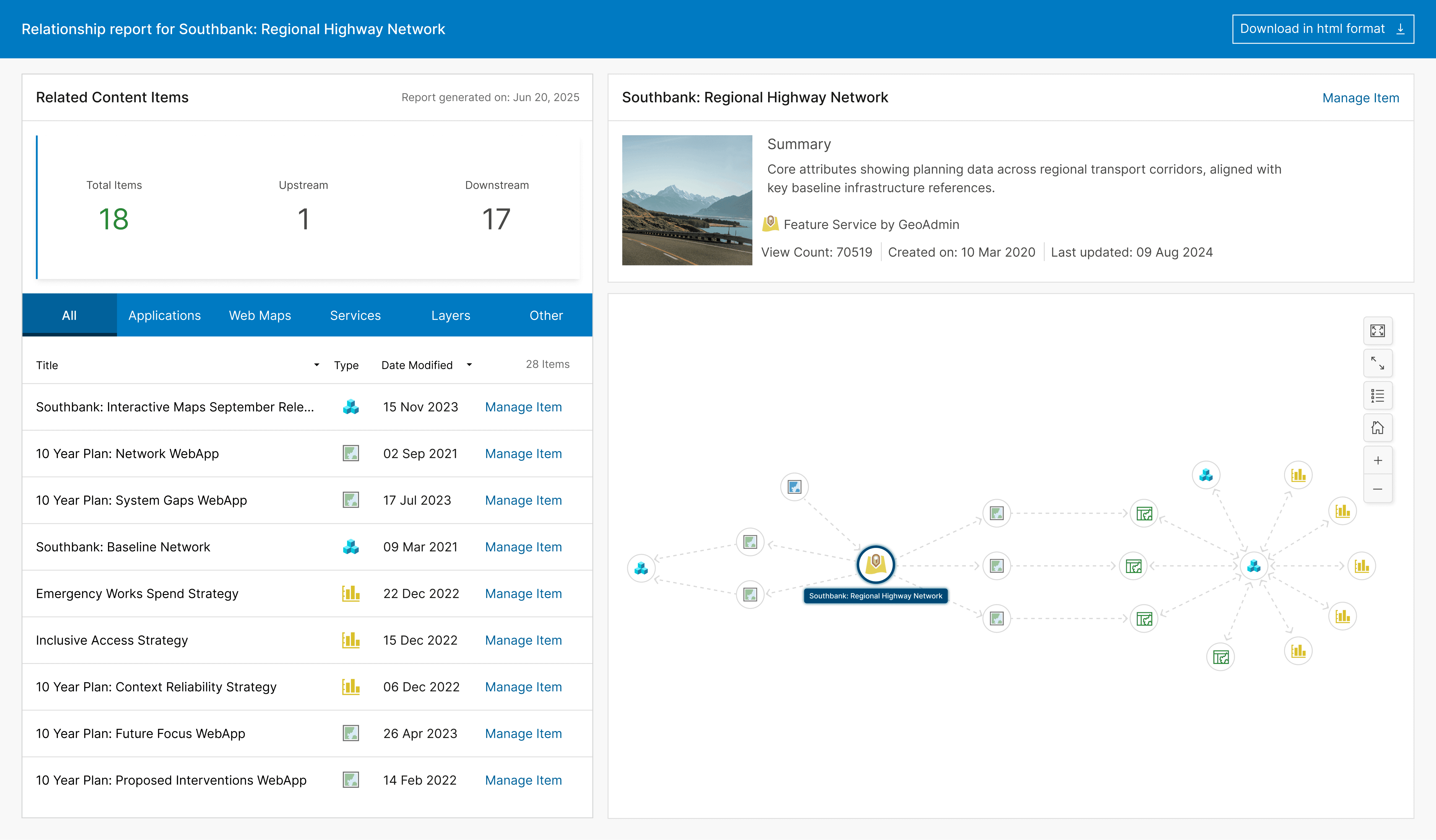
Task: Switch to the Applications tab
Action: (165, 315)
